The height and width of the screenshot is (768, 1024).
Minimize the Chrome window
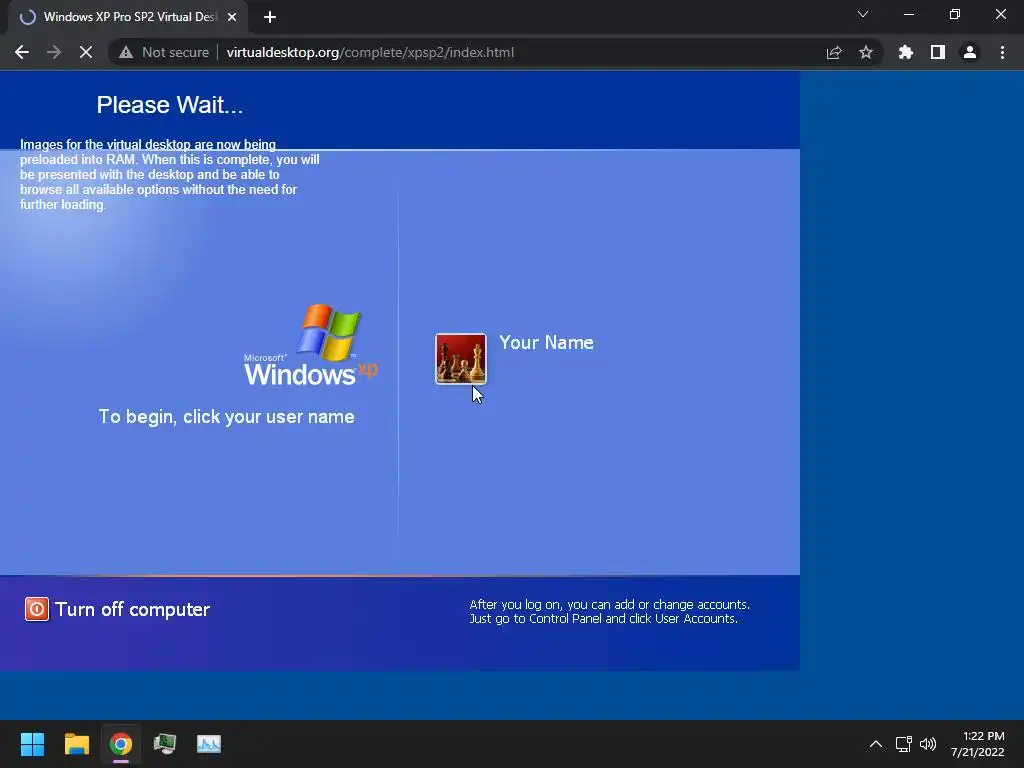tap(908, 14)
